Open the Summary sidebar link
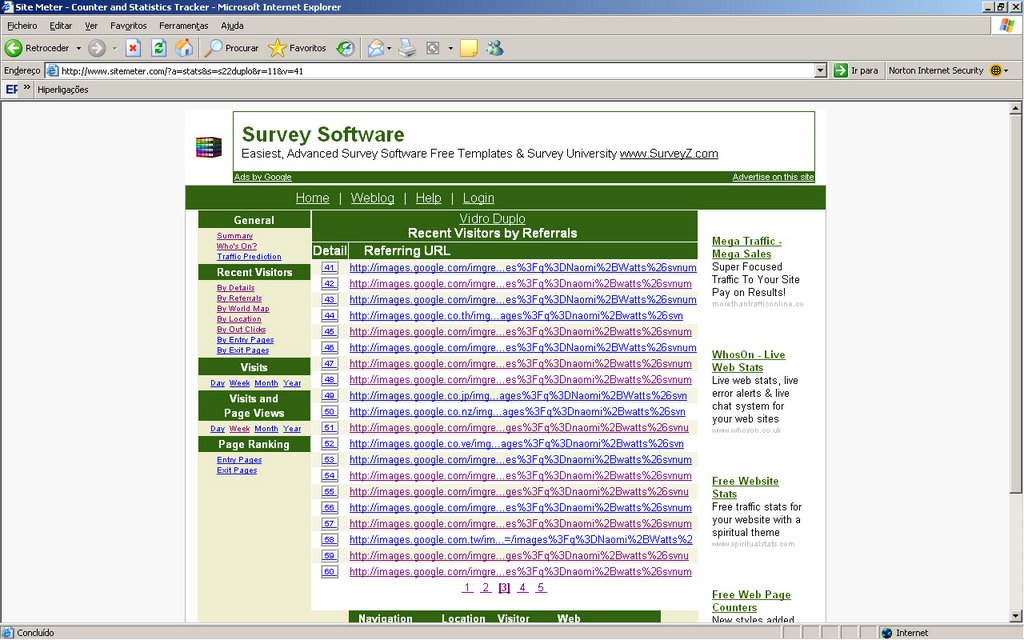Image resolution: width=1024 pixels, height=640 pixels. tap(234, 236)
